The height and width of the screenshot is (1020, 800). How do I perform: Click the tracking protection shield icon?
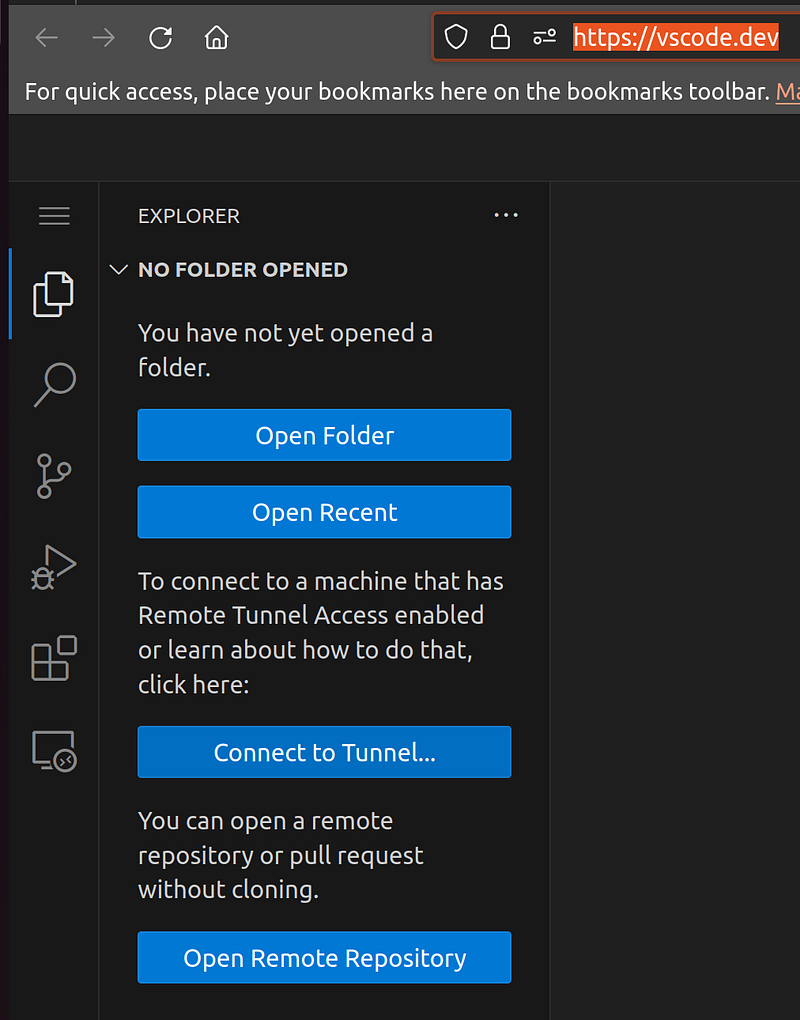click(x=455, y=36)
